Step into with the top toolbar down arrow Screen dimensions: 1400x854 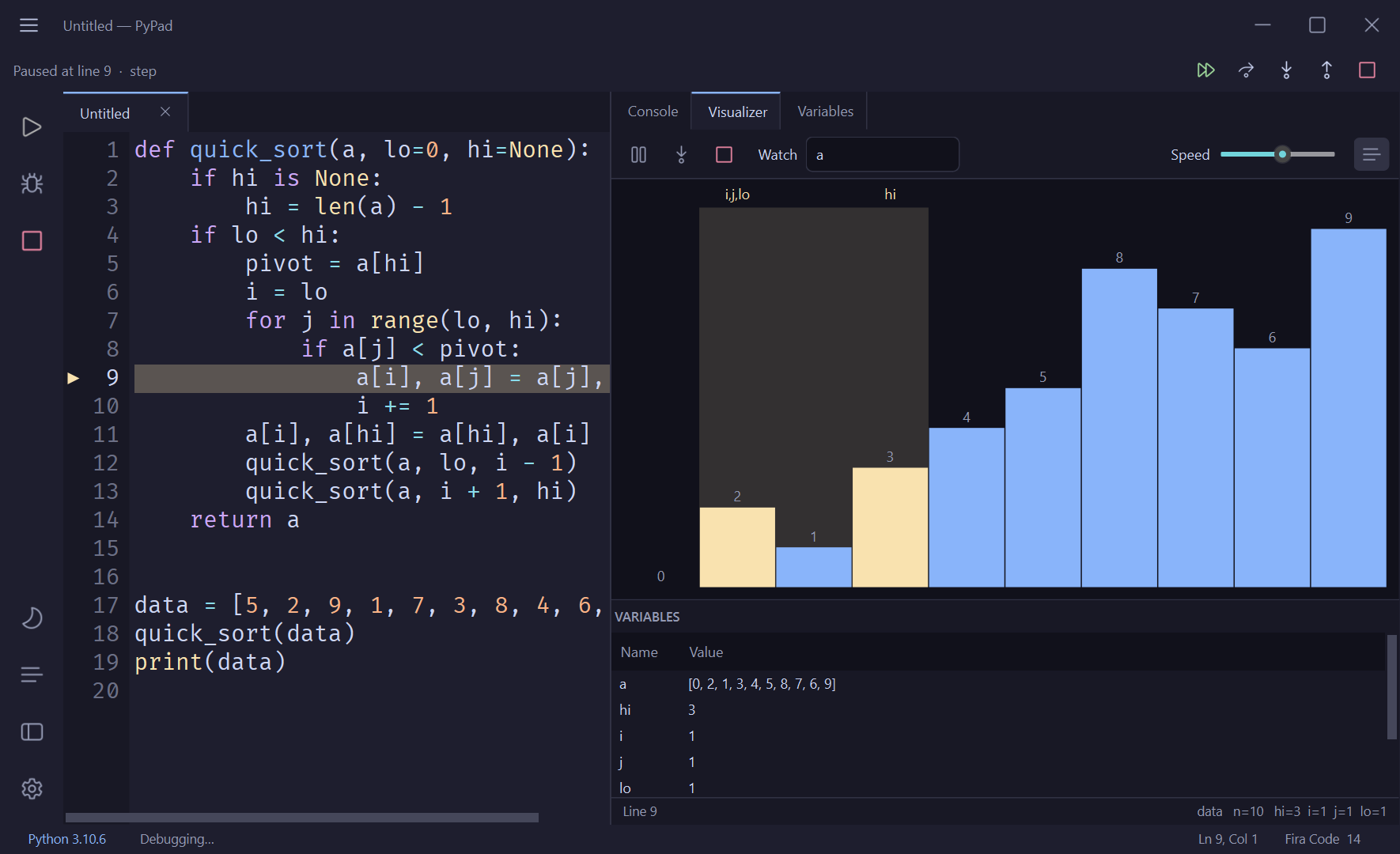[1287, 70]
